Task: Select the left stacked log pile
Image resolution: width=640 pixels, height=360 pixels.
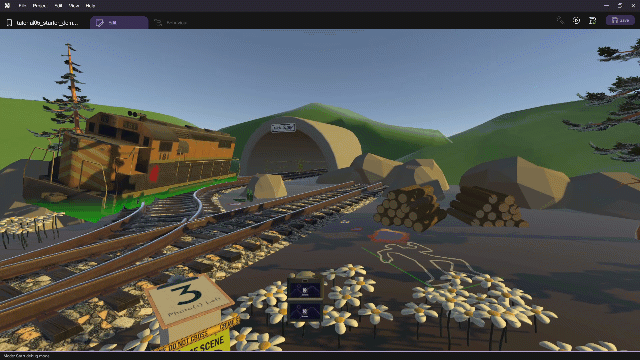Action: [x=410, y=209]
